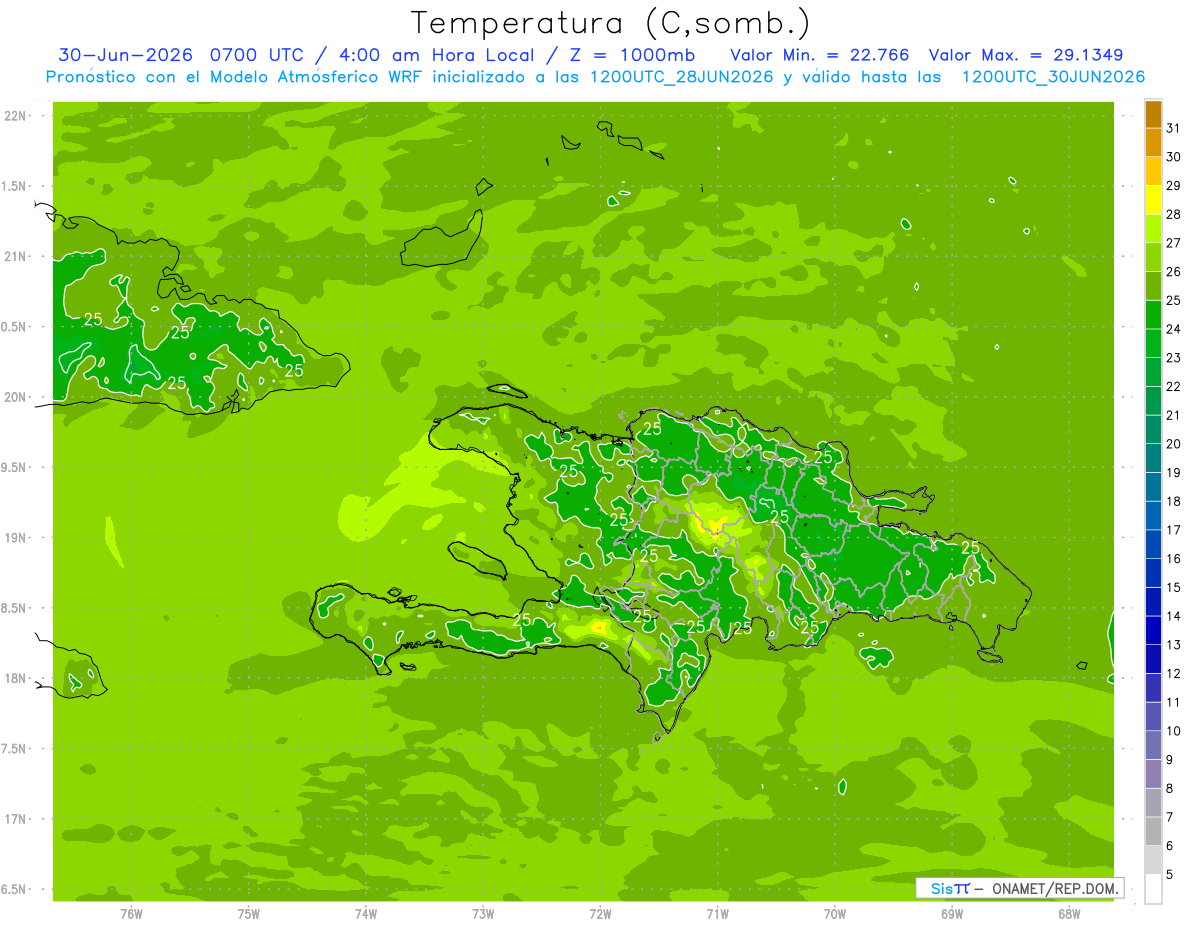Click the '71W' longitude axis label
The image size is (1200, 927).
[717, 914]
